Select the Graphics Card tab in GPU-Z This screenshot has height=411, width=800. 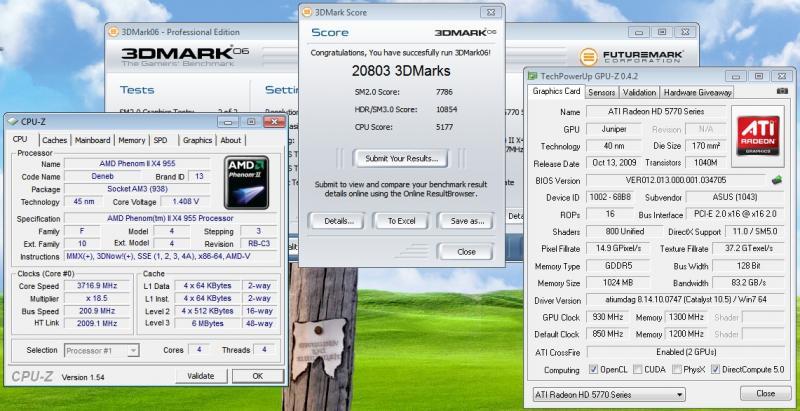click(x=556, y=91)
